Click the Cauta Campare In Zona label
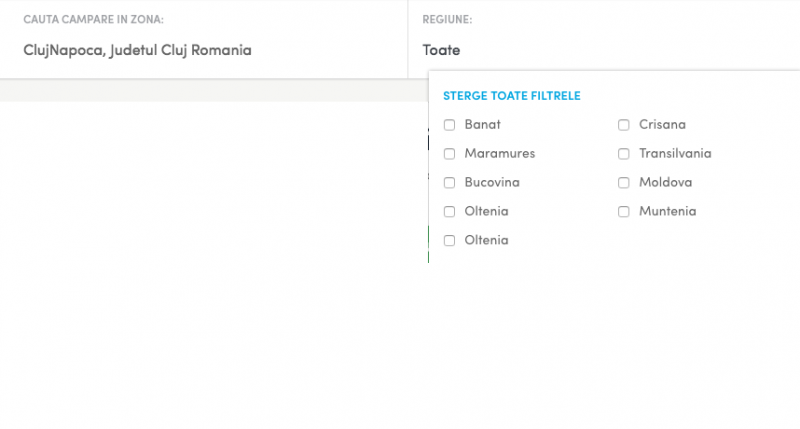The height and width of the screenshot is (429, 800). (x=93, y=20)
